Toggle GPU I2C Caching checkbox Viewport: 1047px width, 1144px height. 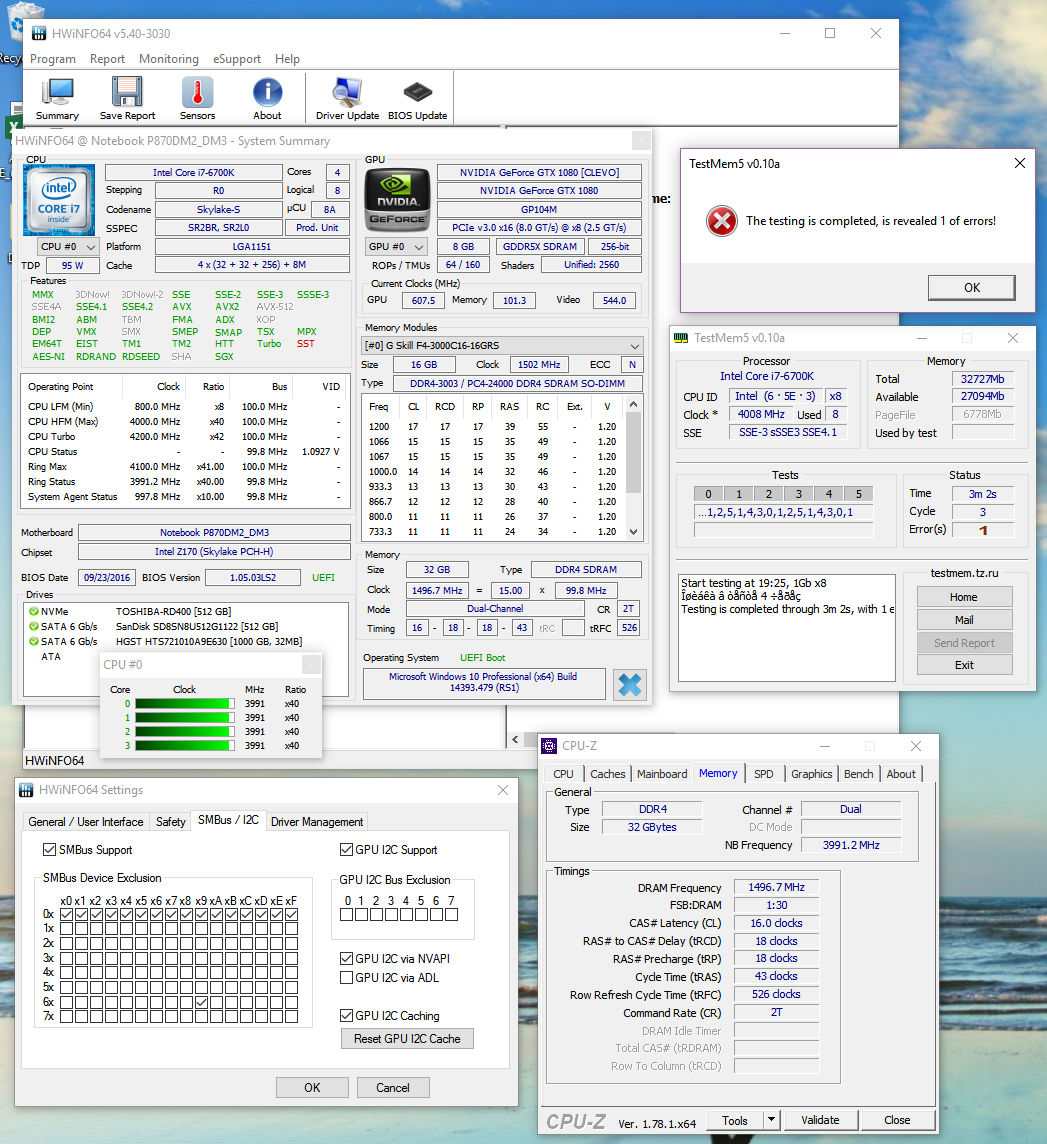click(347, 1015)
